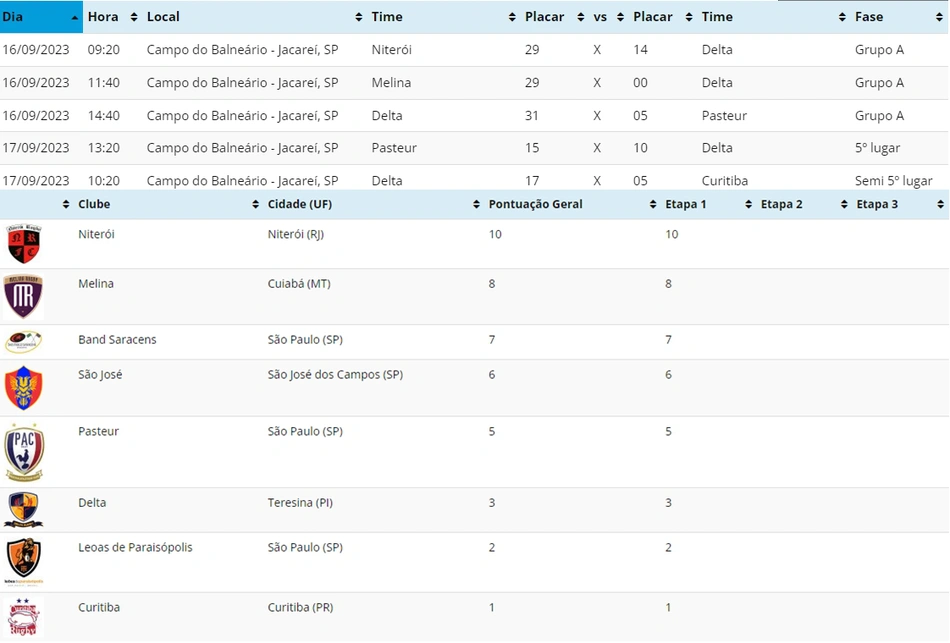
Task: Select Pasteur club name in standings
Action: (x=98, y=431)
